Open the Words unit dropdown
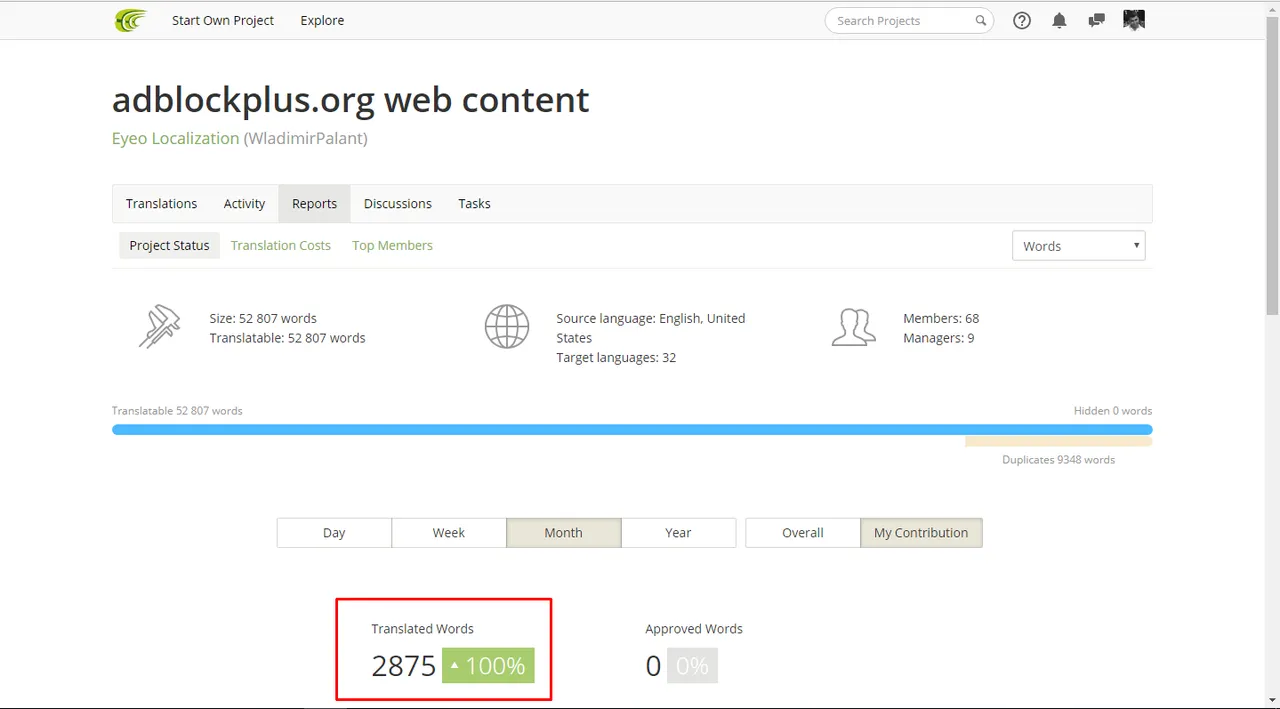The width and height of the screenshot is (1280, 709). 1078,246
